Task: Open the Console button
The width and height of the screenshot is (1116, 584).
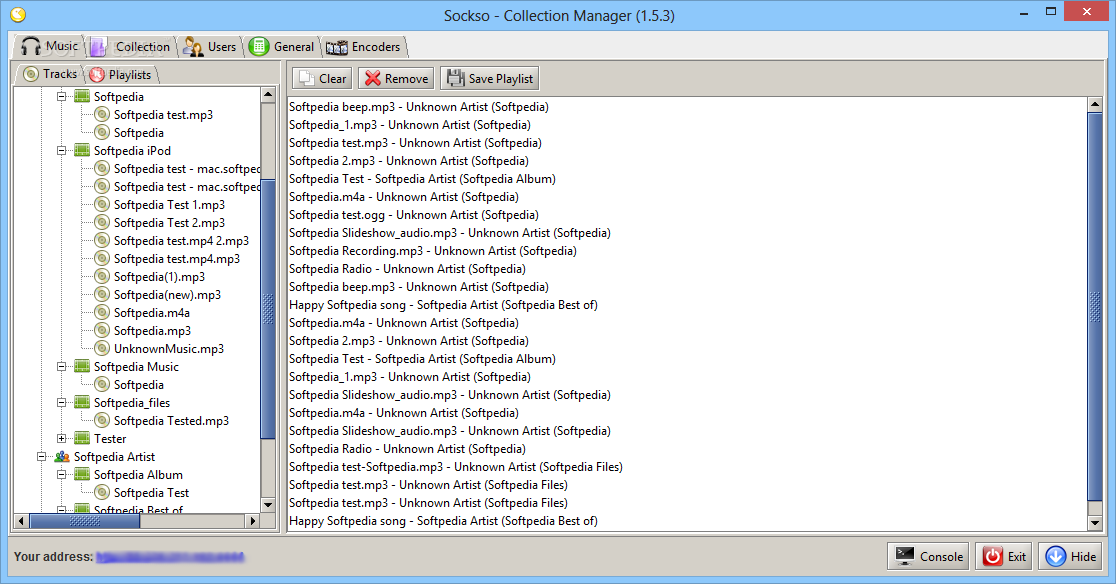Action: (x=929, y=557)
